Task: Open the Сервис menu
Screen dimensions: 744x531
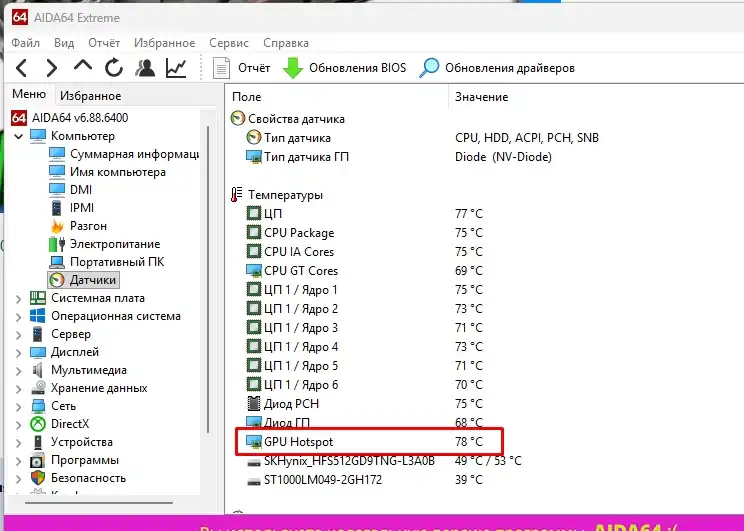Action: pyautogui.click(x=229, y=43)
